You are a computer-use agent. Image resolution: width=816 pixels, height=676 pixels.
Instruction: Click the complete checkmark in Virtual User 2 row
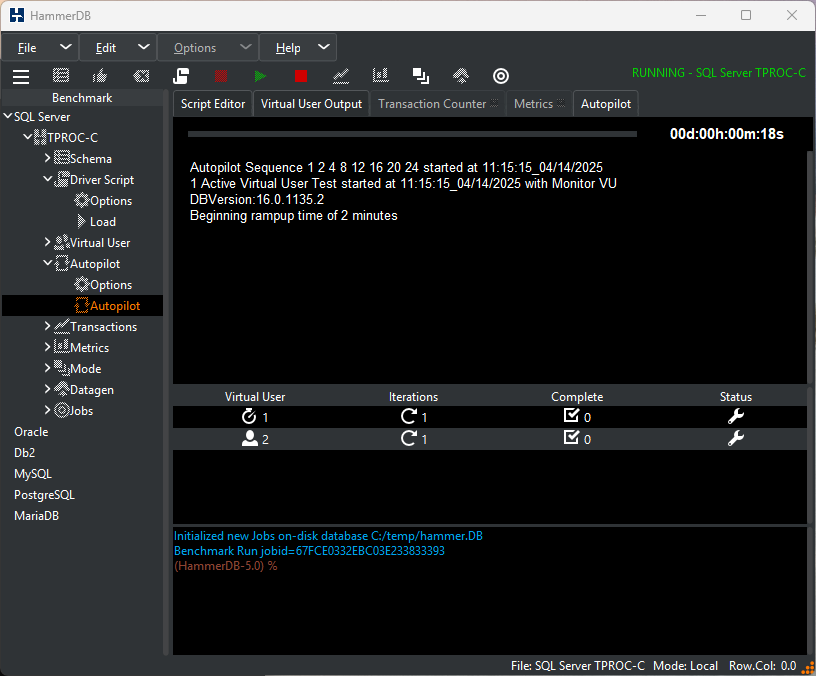coord(571,438)
